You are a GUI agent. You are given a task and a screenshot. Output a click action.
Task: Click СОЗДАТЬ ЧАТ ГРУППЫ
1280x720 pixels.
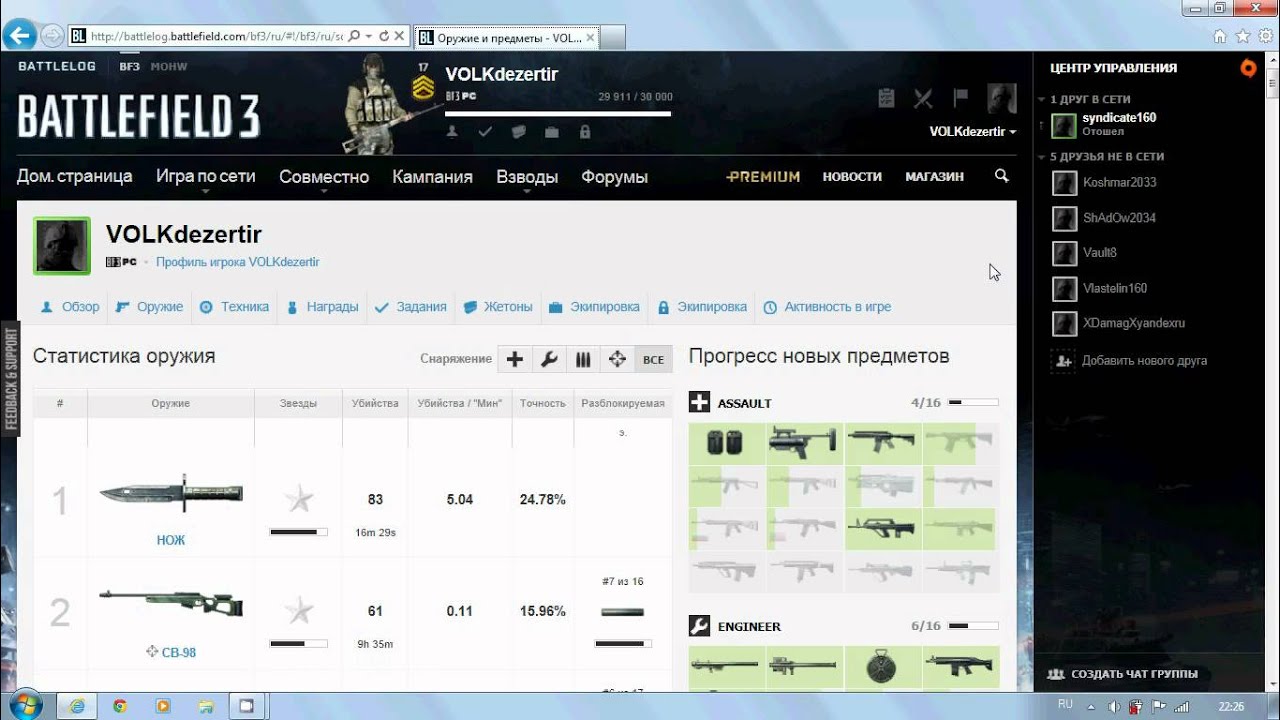click(x=1134, y=674)
